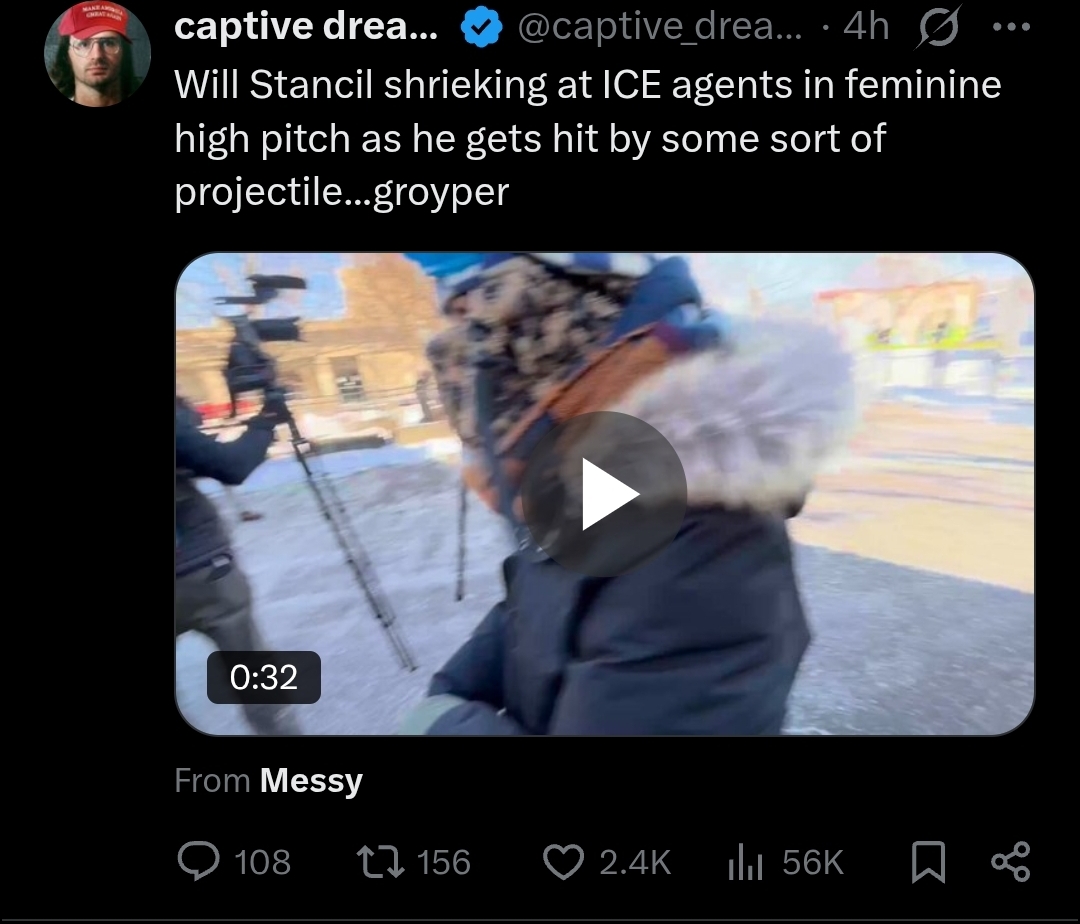Tap the Grok slash icon

coord(937,28)
